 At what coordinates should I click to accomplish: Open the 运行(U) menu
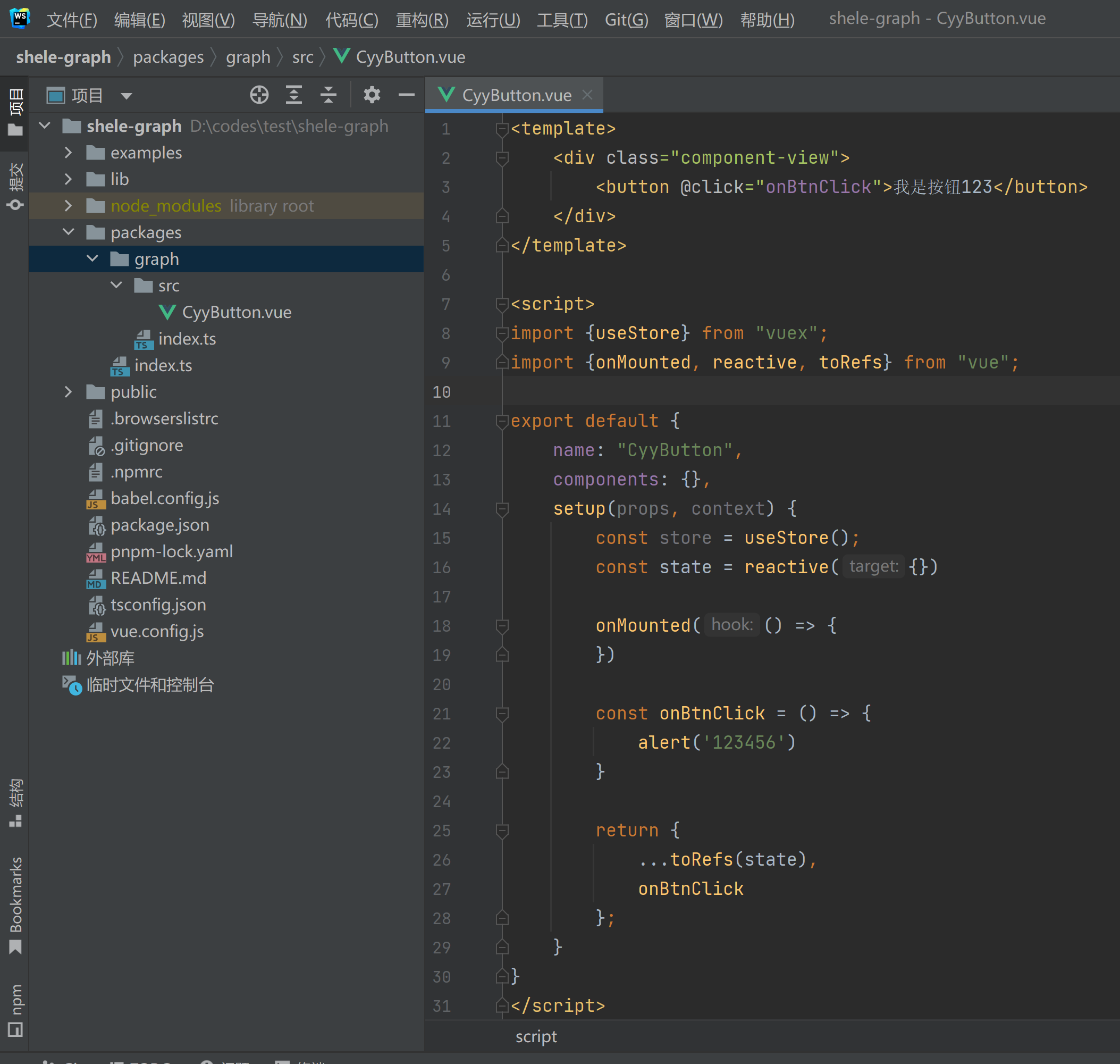(493, 20)
